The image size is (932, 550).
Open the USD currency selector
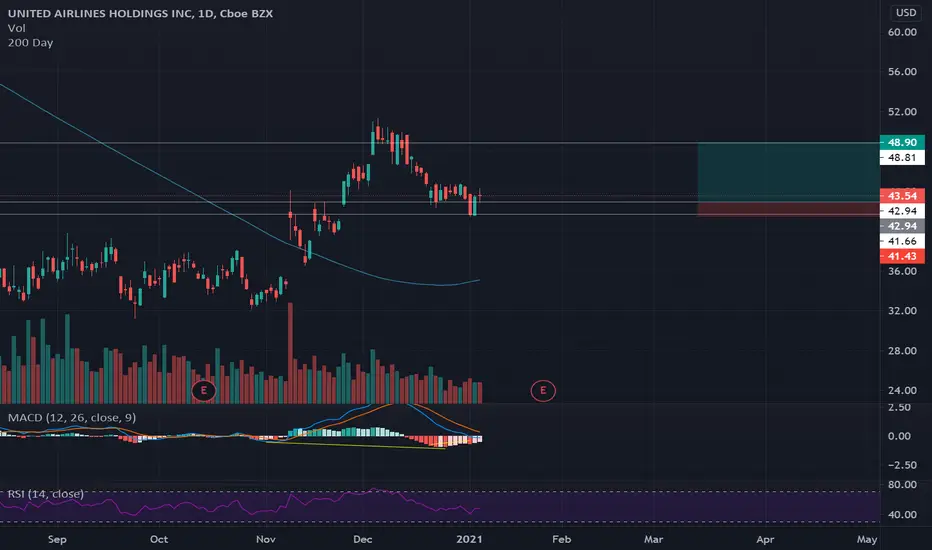906,12
